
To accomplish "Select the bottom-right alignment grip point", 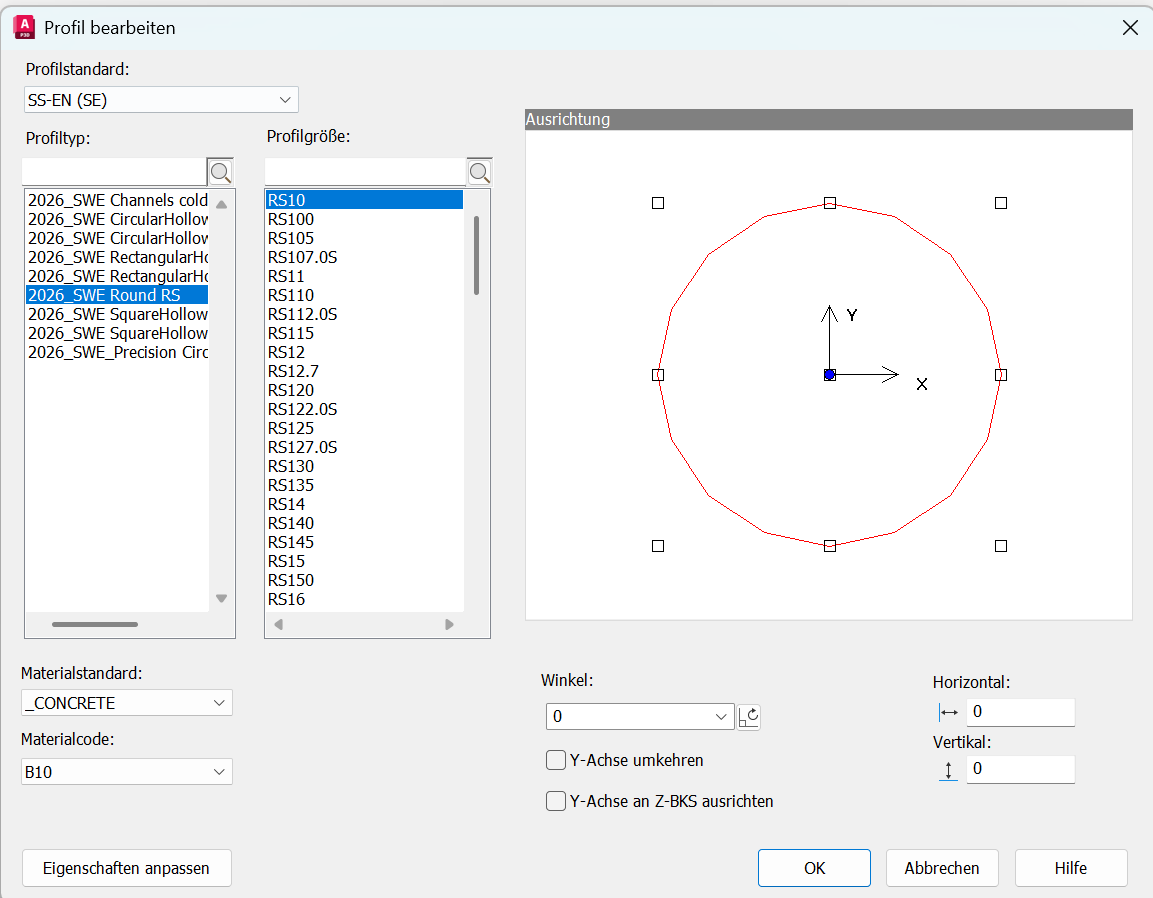I will 1001,546.
